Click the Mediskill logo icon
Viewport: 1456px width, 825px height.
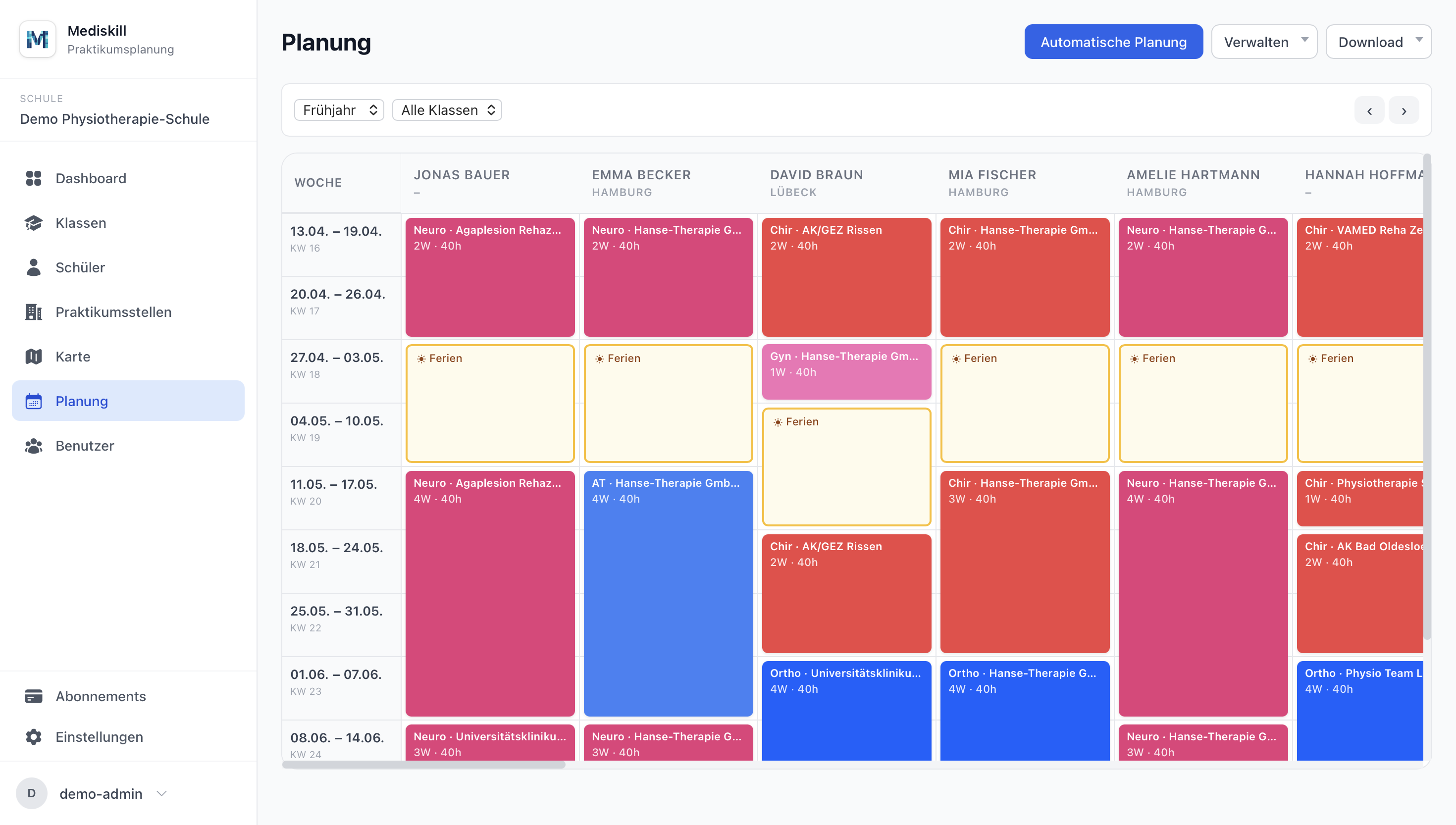38,39
